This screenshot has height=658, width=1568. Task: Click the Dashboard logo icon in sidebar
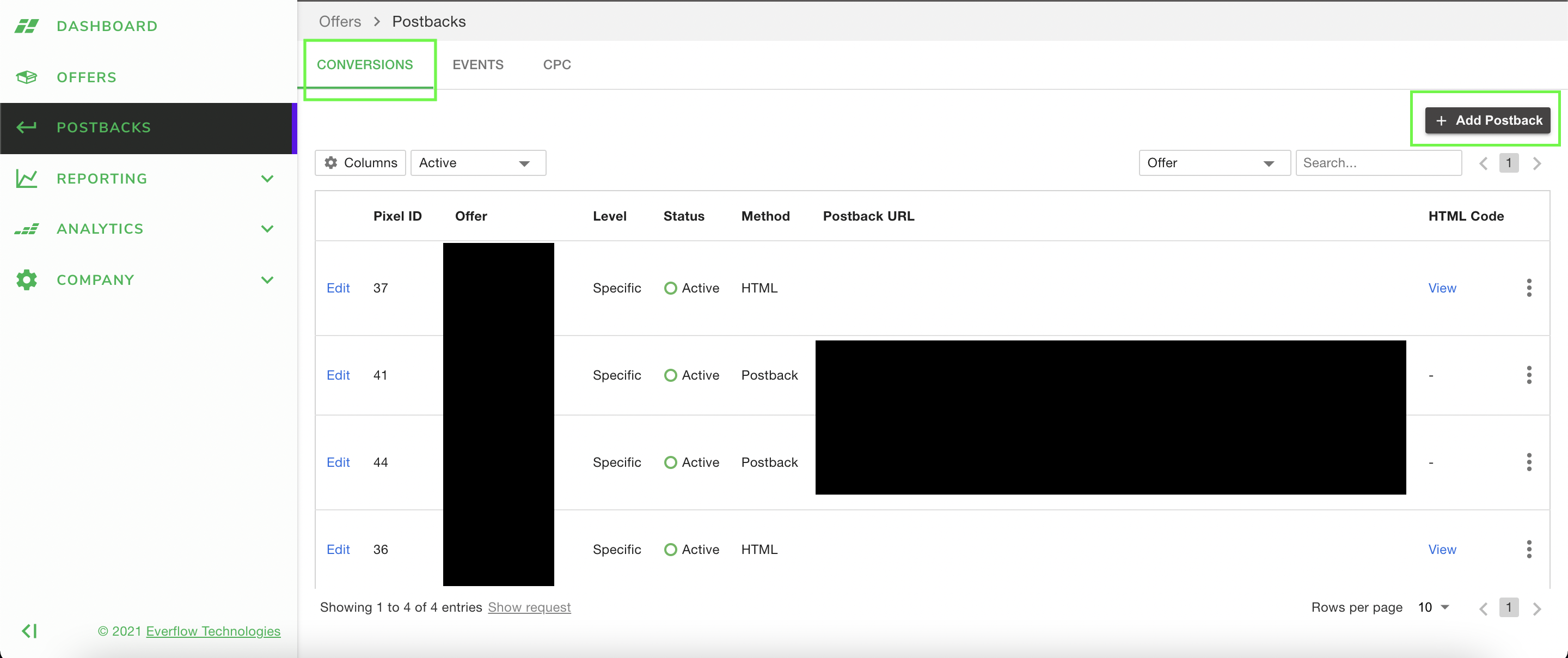point(26,26)
